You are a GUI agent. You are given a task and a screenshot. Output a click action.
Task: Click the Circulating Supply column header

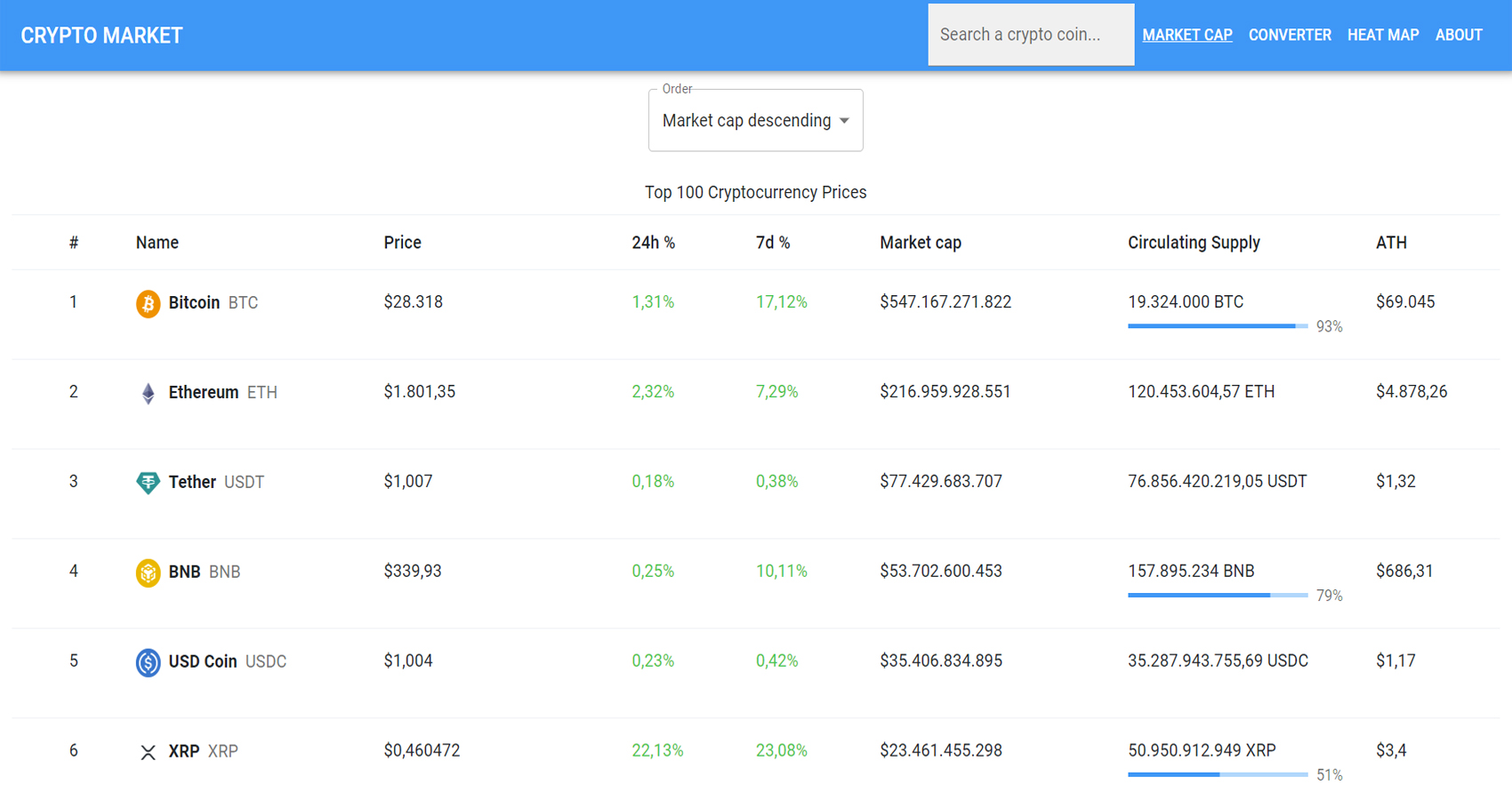(x=1194, y=243)
